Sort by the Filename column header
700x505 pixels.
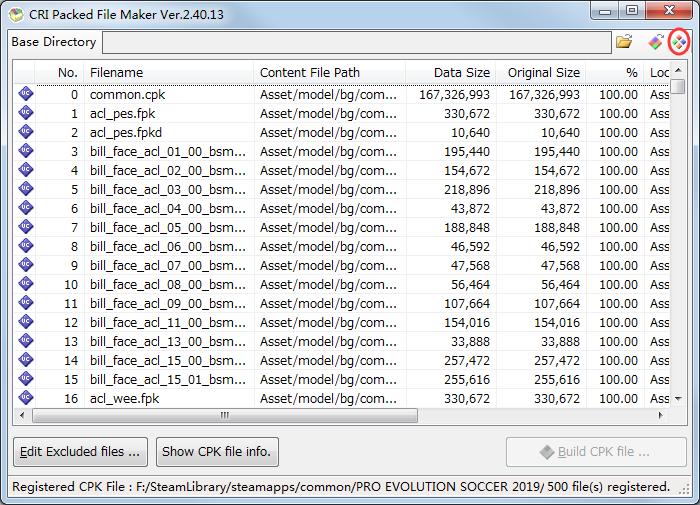(169, 72)
